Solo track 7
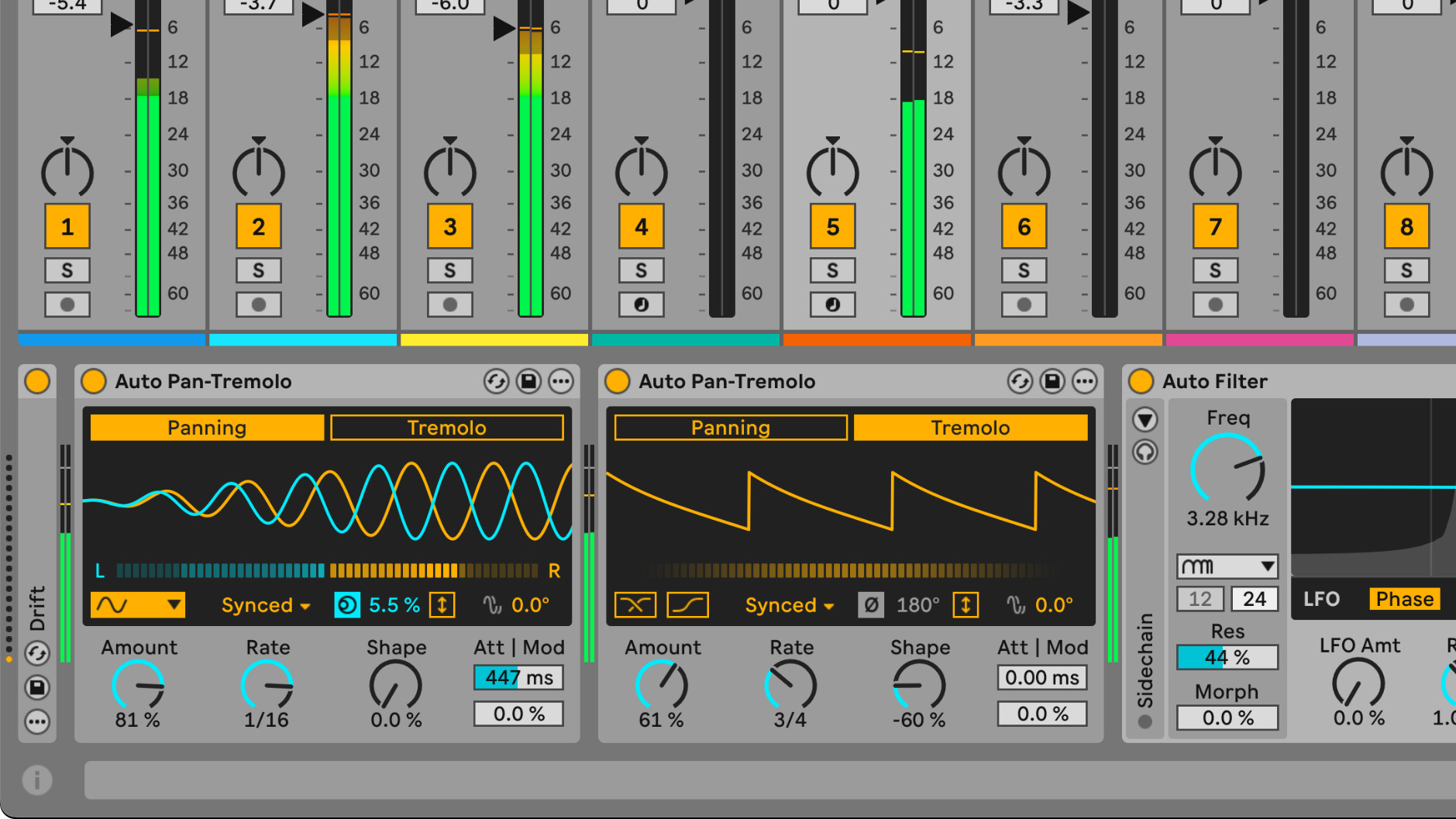 [x=1216, y=270]
